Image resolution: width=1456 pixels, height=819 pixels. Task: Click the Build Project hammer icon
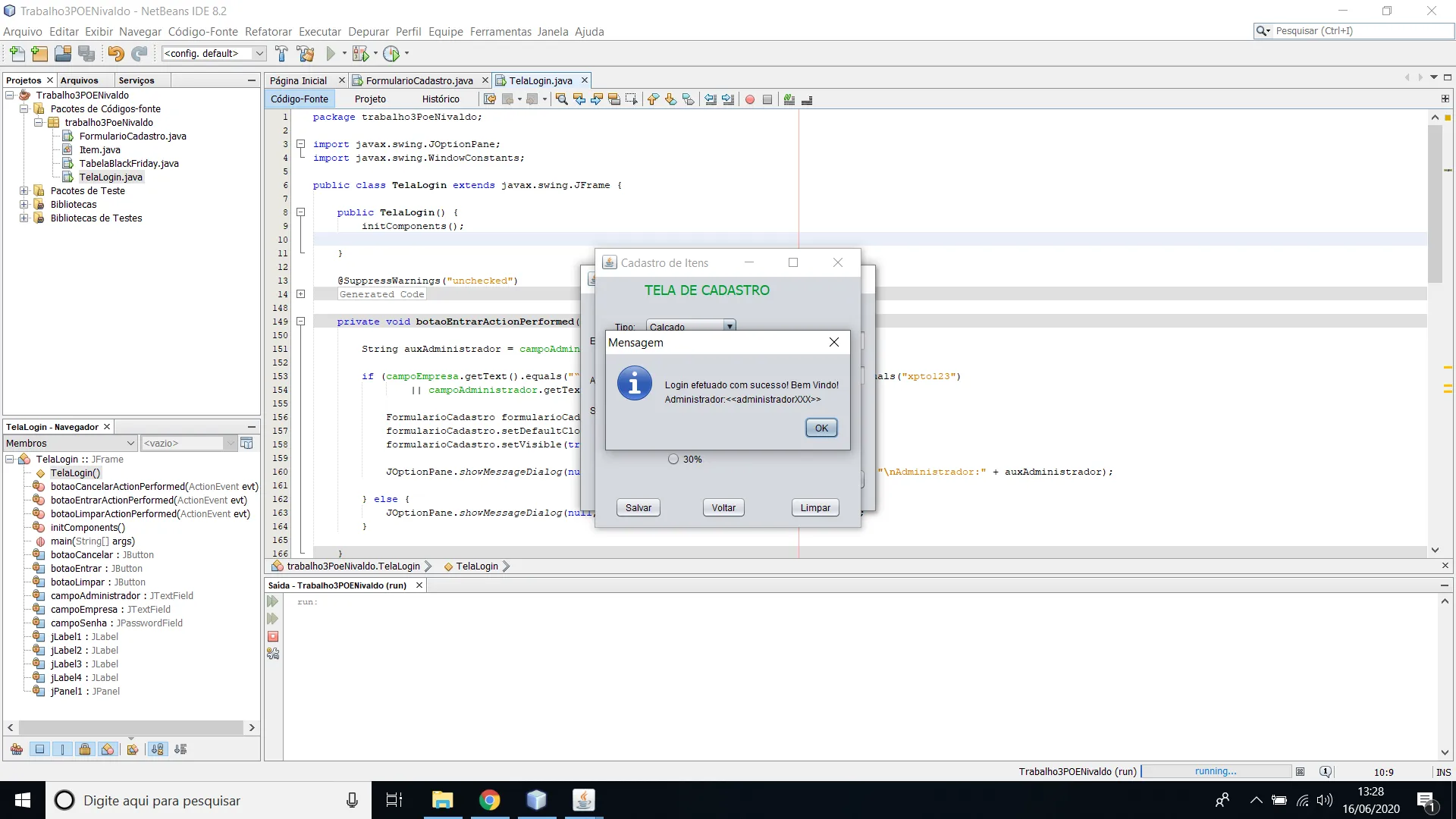pos(281,53)
